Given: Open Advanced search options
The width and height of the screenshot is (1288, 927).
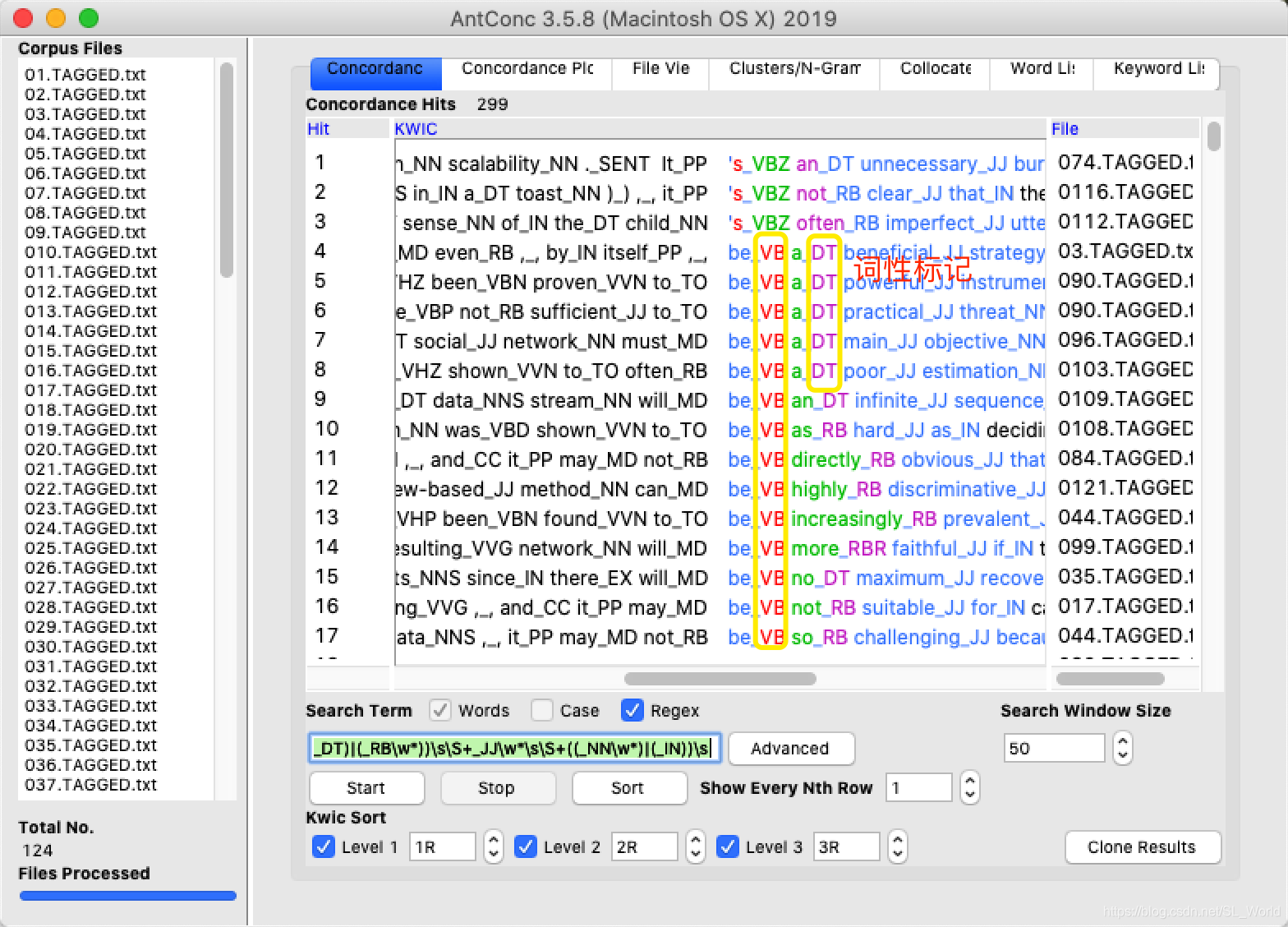Looking at the screenshot, I should [791, 749].
